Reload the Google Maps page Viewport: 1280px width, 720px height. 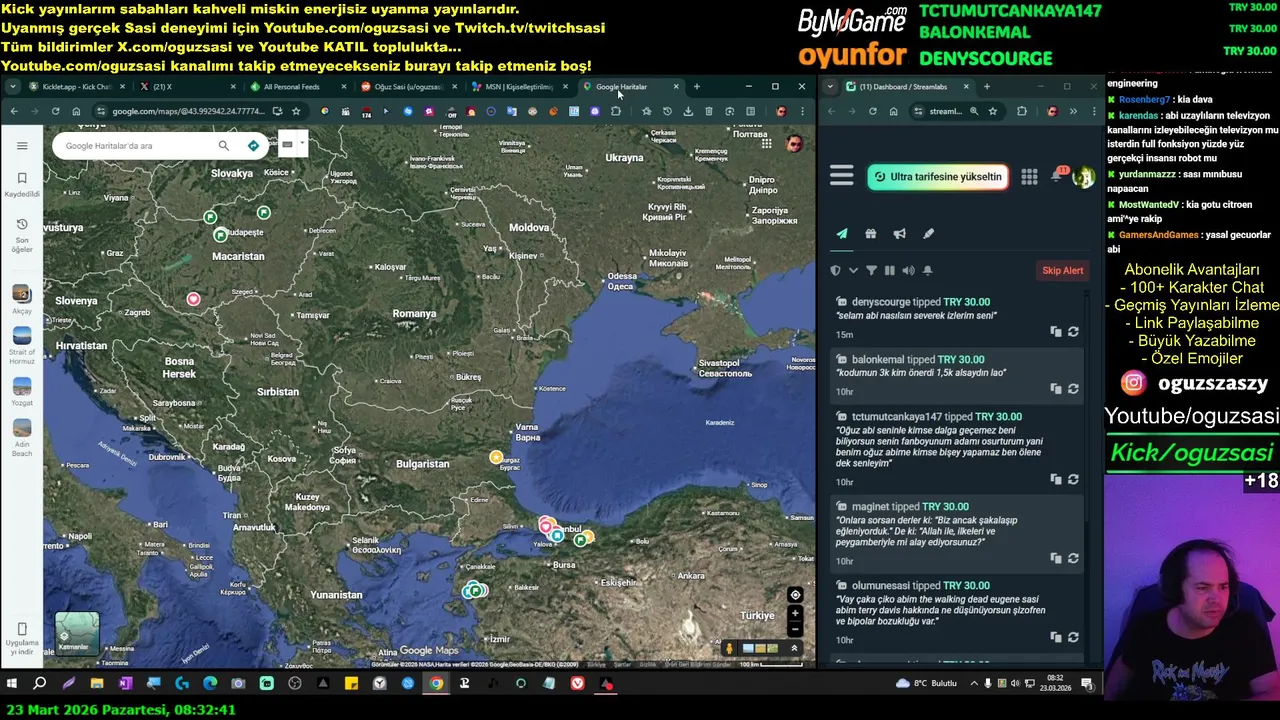coord(56,111)
